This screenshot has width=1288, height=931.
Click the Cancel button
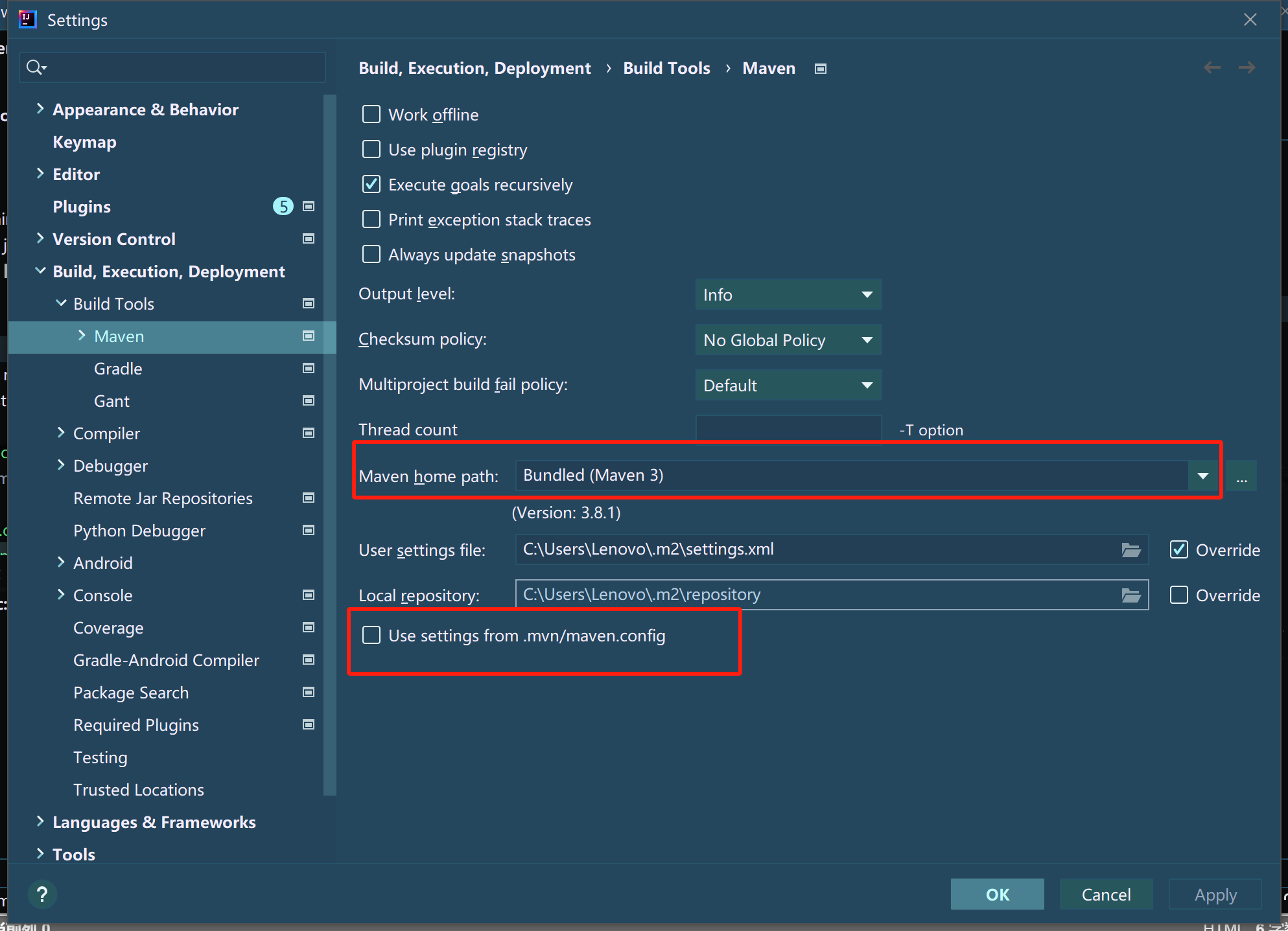(x=1106, y=895)
